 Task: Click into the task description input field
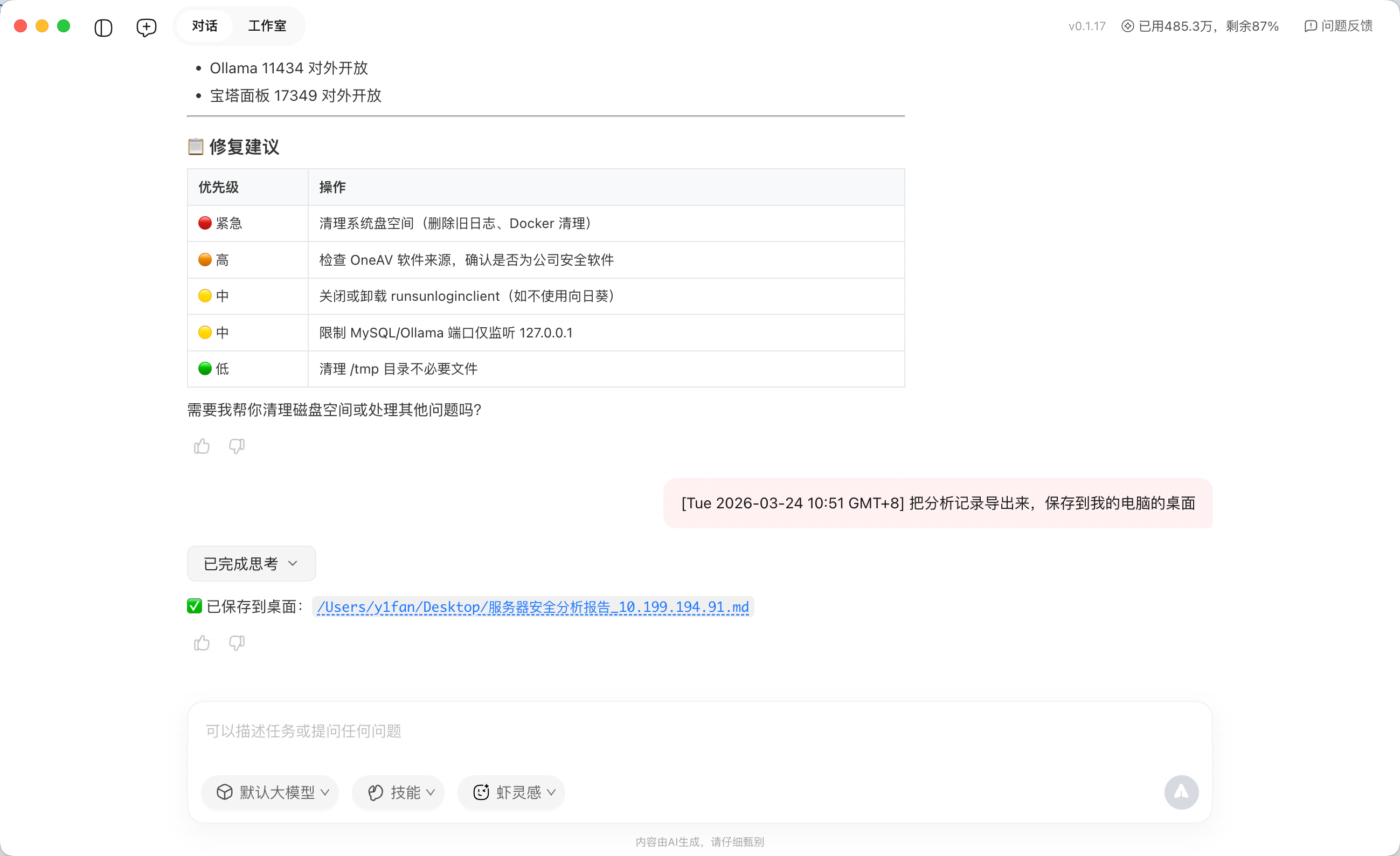[699, 731]
